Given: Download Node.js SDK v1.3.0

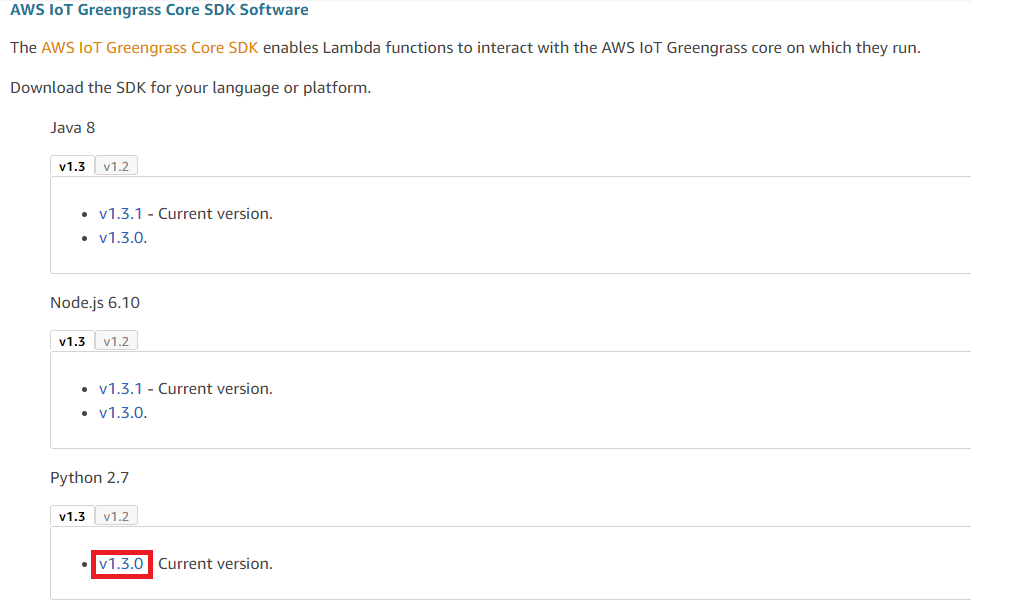Looking at the screenshot, I should coord(121,413).
